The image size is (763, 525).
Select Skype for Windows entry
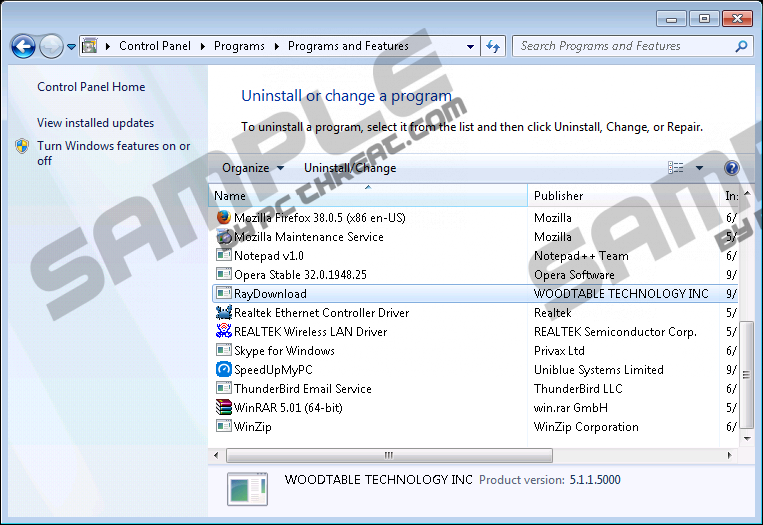tap(284, 351)
